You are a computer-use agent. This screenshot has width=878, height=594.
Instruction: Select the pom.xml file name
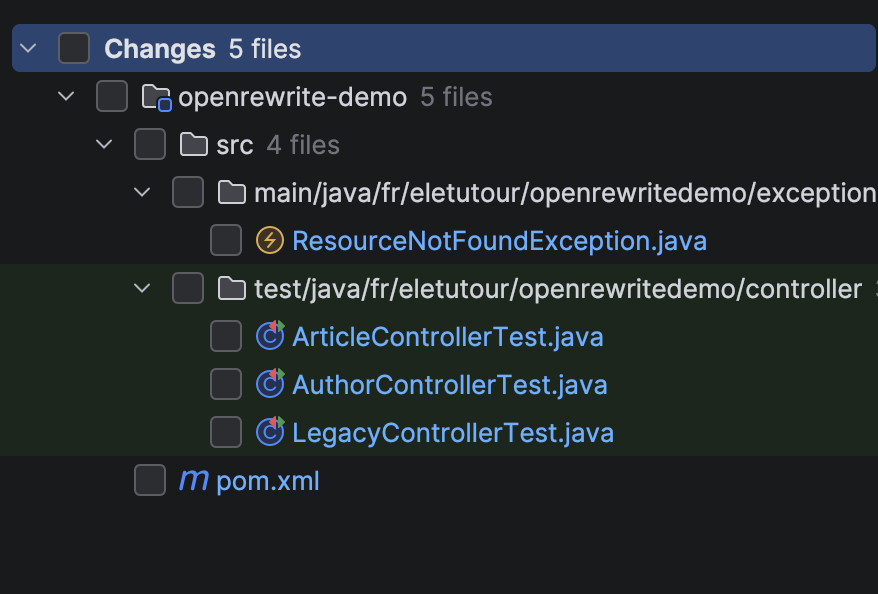tap(267, 481)
